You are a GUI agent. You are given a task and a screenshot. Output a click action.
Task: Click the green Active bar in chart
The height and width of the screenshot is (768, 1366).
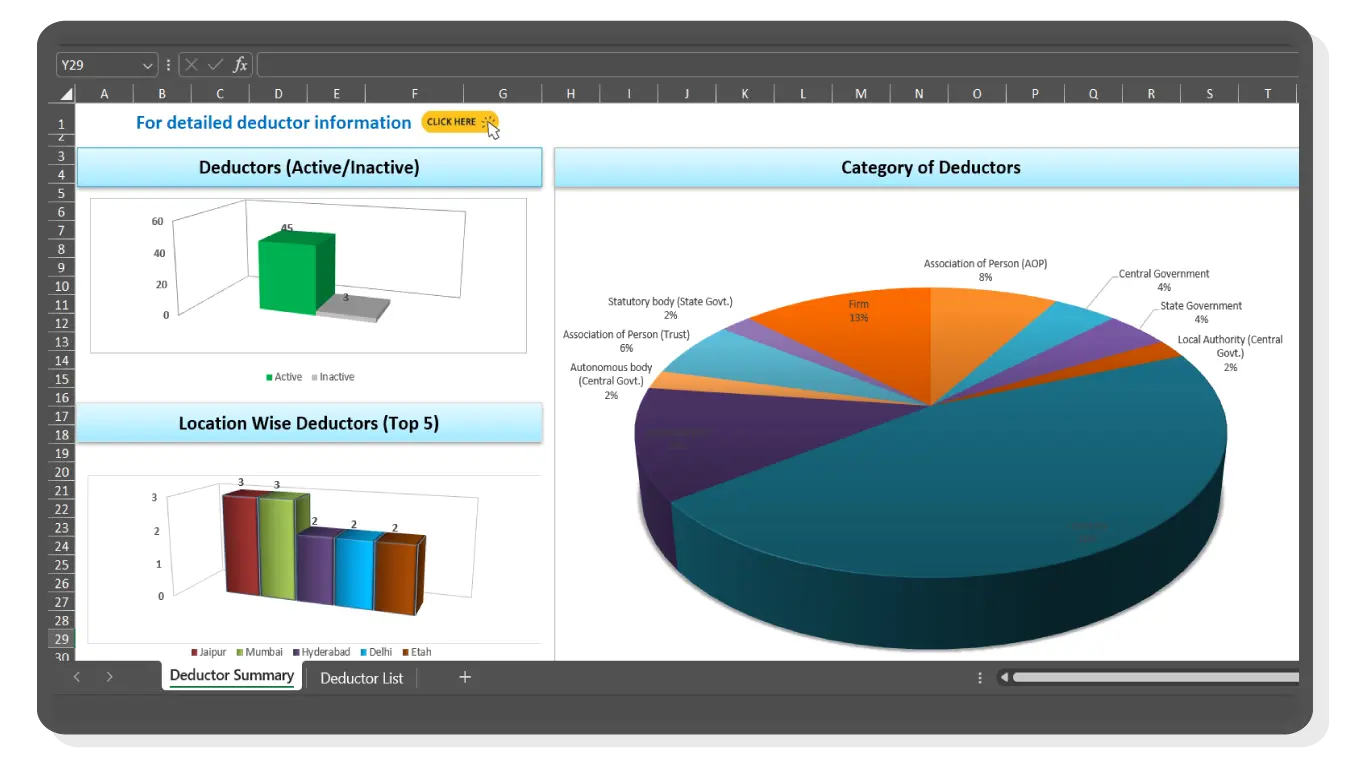[x=296, y=272]
